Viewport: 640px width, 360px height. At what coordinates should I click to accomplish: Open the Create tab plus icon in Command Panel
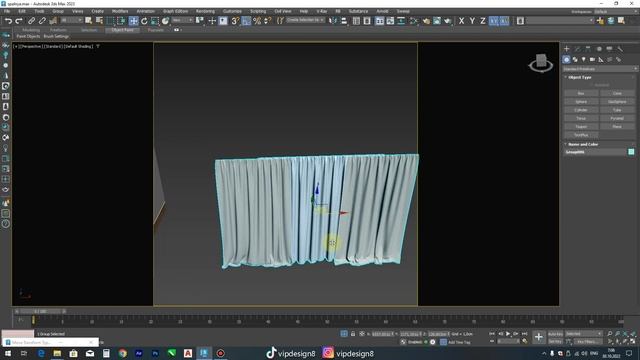pos(567,49)
